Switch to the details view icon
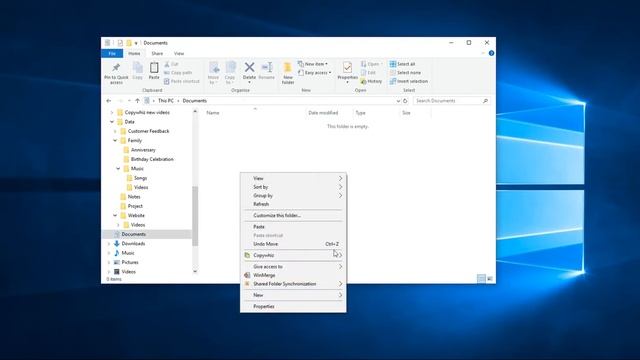The height and width of the screenshot is (360, 640). click(481, 278)
